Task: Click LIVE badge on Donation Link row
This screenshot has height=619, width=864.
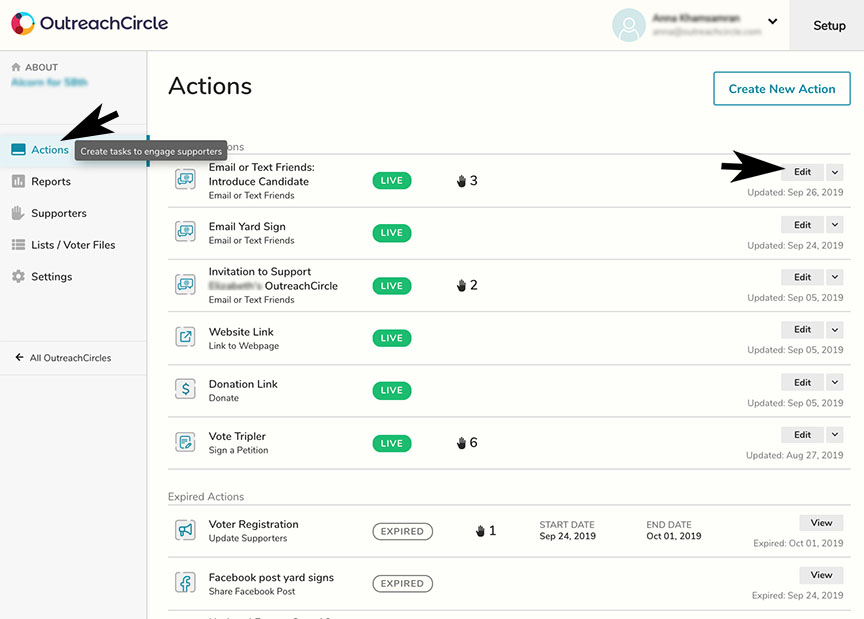Action: pyautogui.click(x=392, y=390)
